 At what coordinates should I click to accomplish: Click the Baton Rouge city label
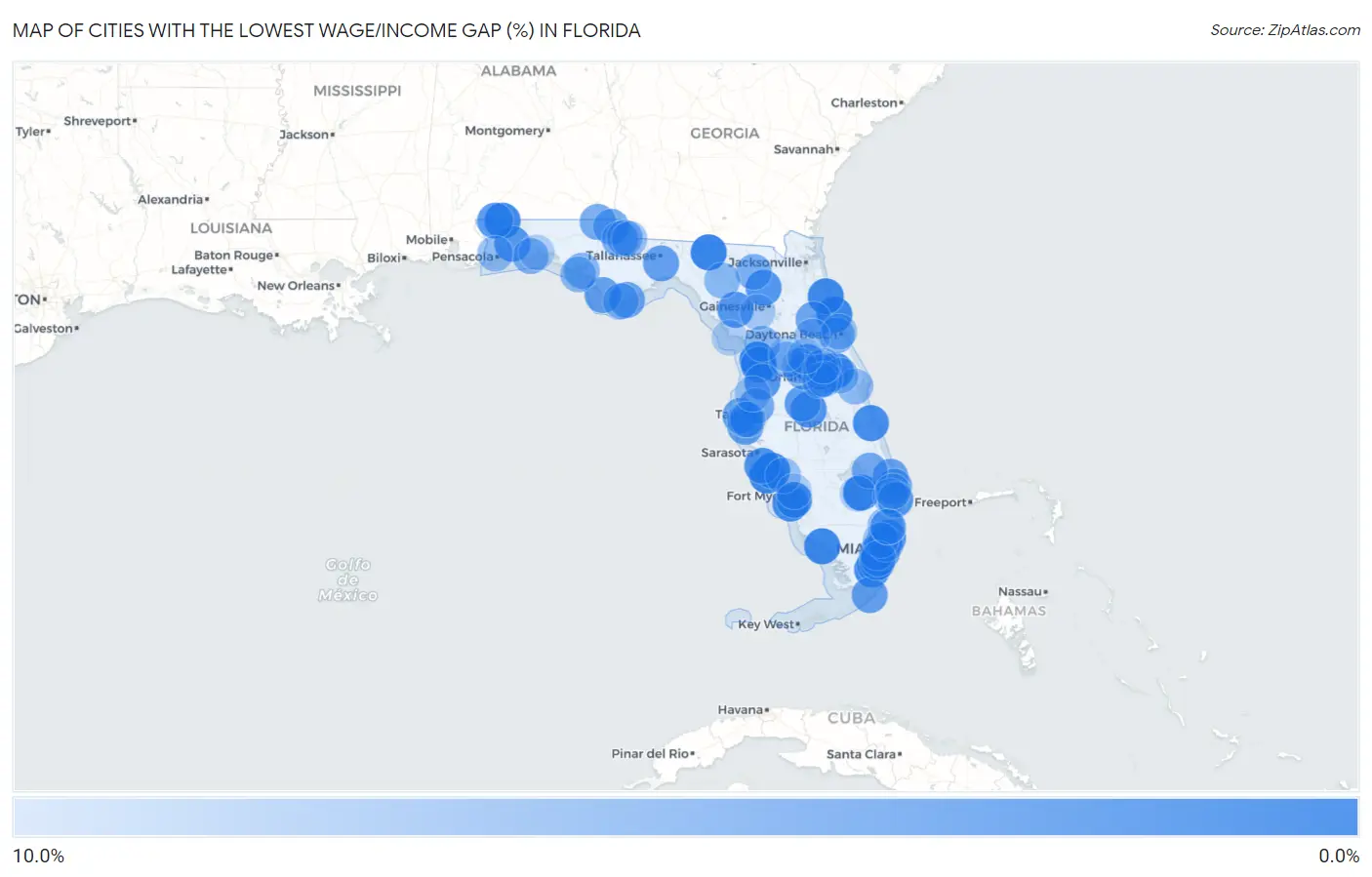pyautogui.click(x=236, y=256)
